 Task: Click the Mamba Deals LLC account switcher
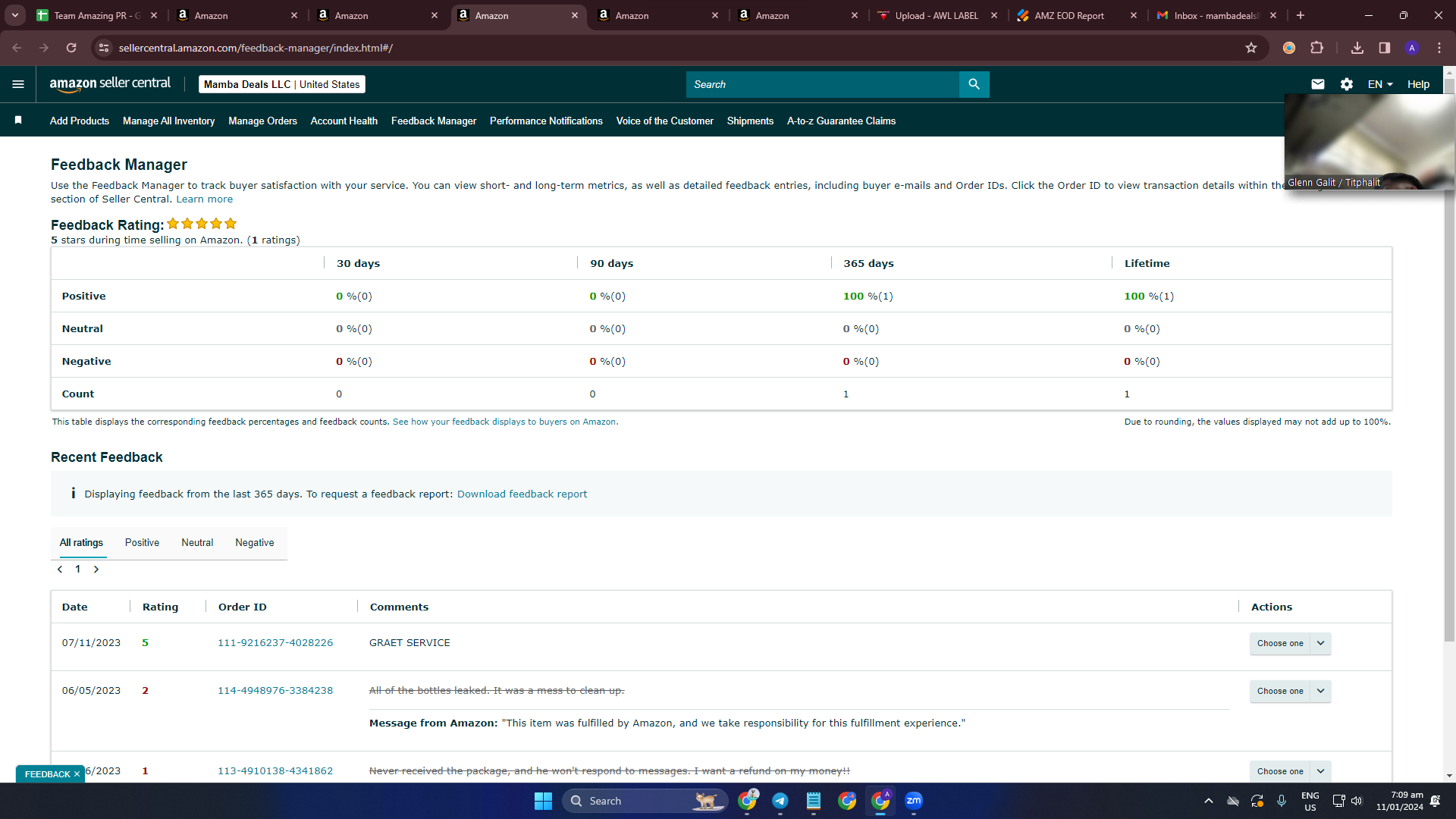click(x=282, y=84)
